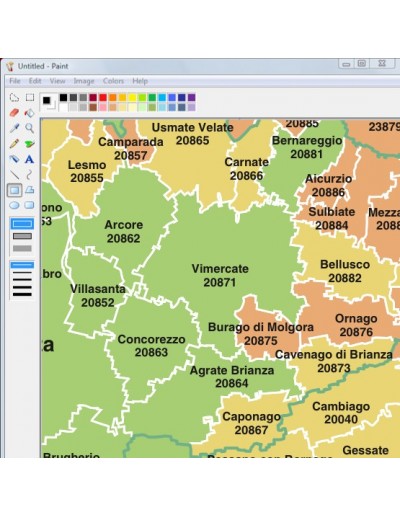Select the Magnifier tool
Image resolution: width=400 pixels, height=517 pixels.
point(30,128)
